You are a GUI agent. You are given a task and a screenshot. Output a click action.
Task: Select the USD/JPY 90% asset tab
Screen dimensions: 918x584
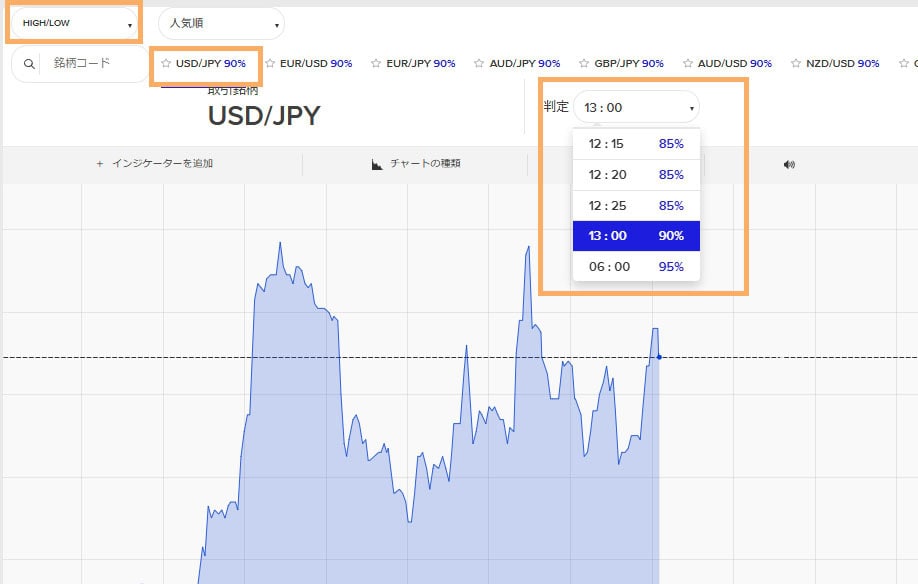[x=211, y=63]
